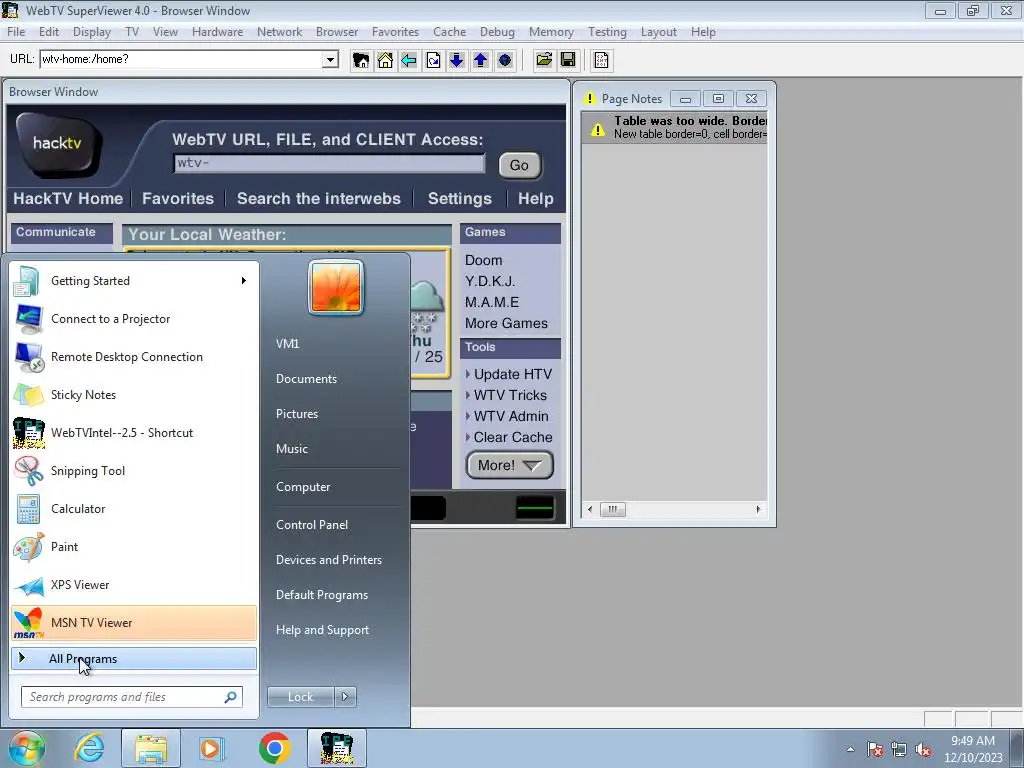Screen dimensions: 1024x768
Task: Click Search the interwebs link
Action: tap(319, 199)
